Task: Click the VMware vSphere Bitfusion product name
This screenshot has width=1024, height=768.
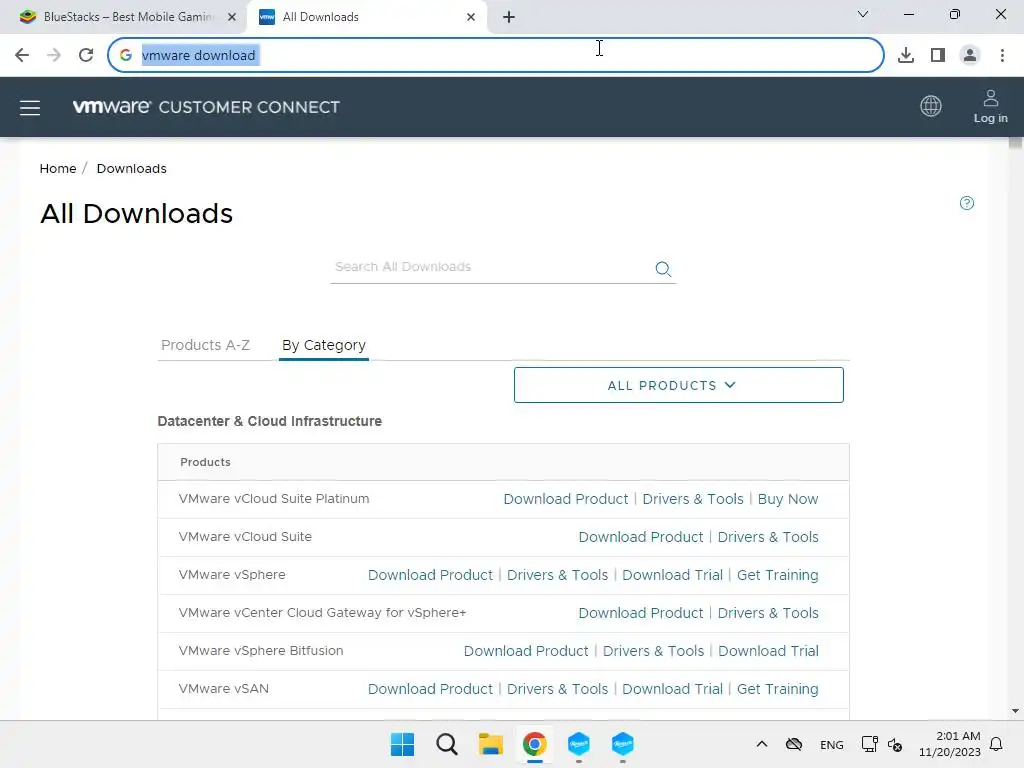Action: point(261,650)
